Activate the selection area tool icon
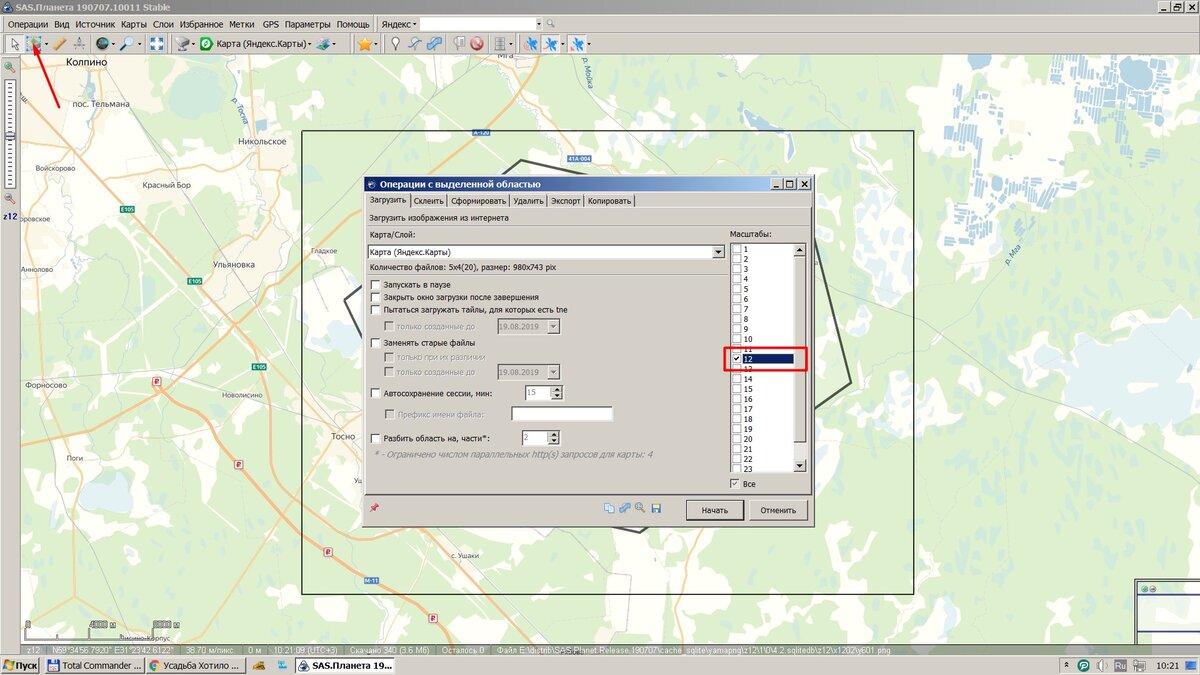This screenshot has height=675, width=1200. coord(34,44)
